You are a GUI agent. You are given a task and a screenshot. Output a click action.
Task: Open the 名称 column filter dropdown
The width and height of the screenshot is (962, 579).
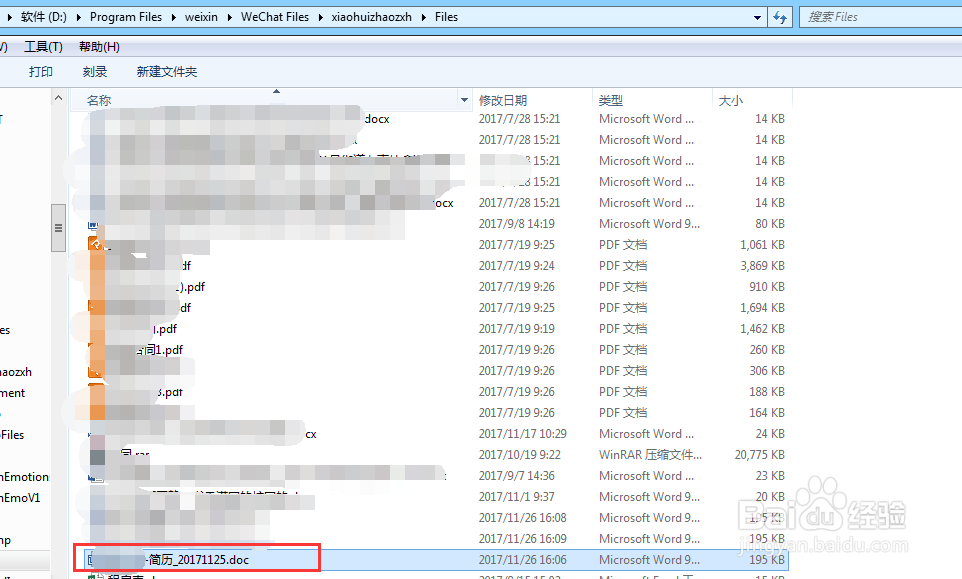click(x=464, y=100)
